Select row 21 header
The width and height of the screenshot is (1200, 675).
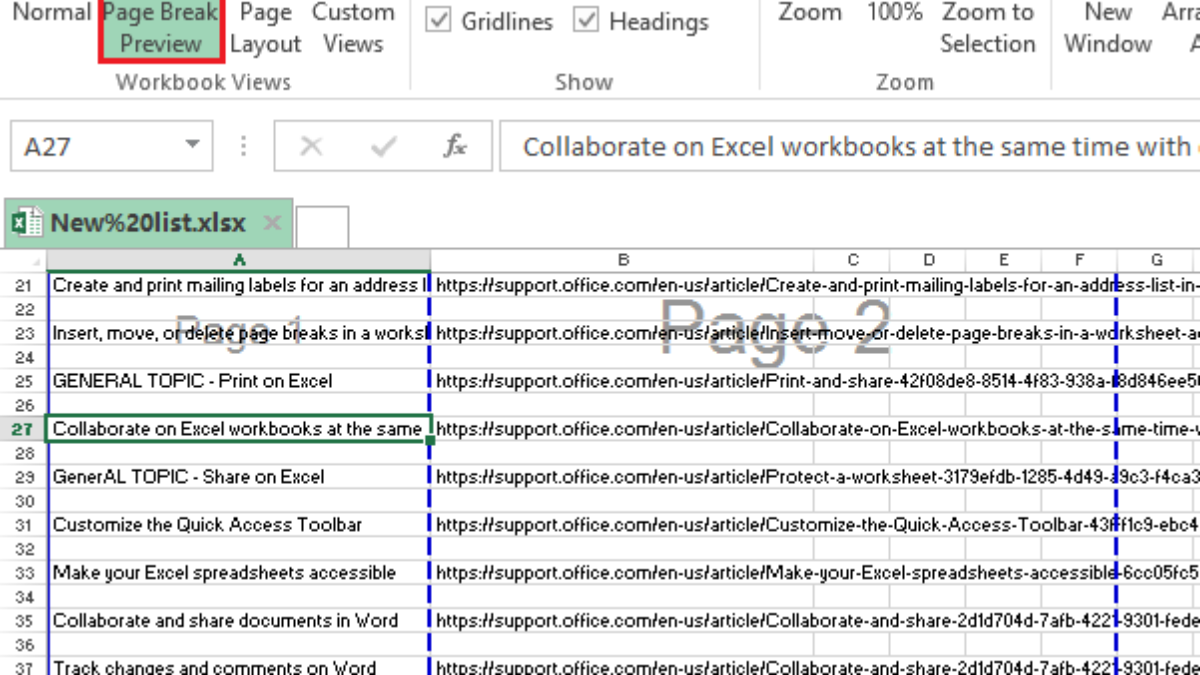tap(24, 285)
